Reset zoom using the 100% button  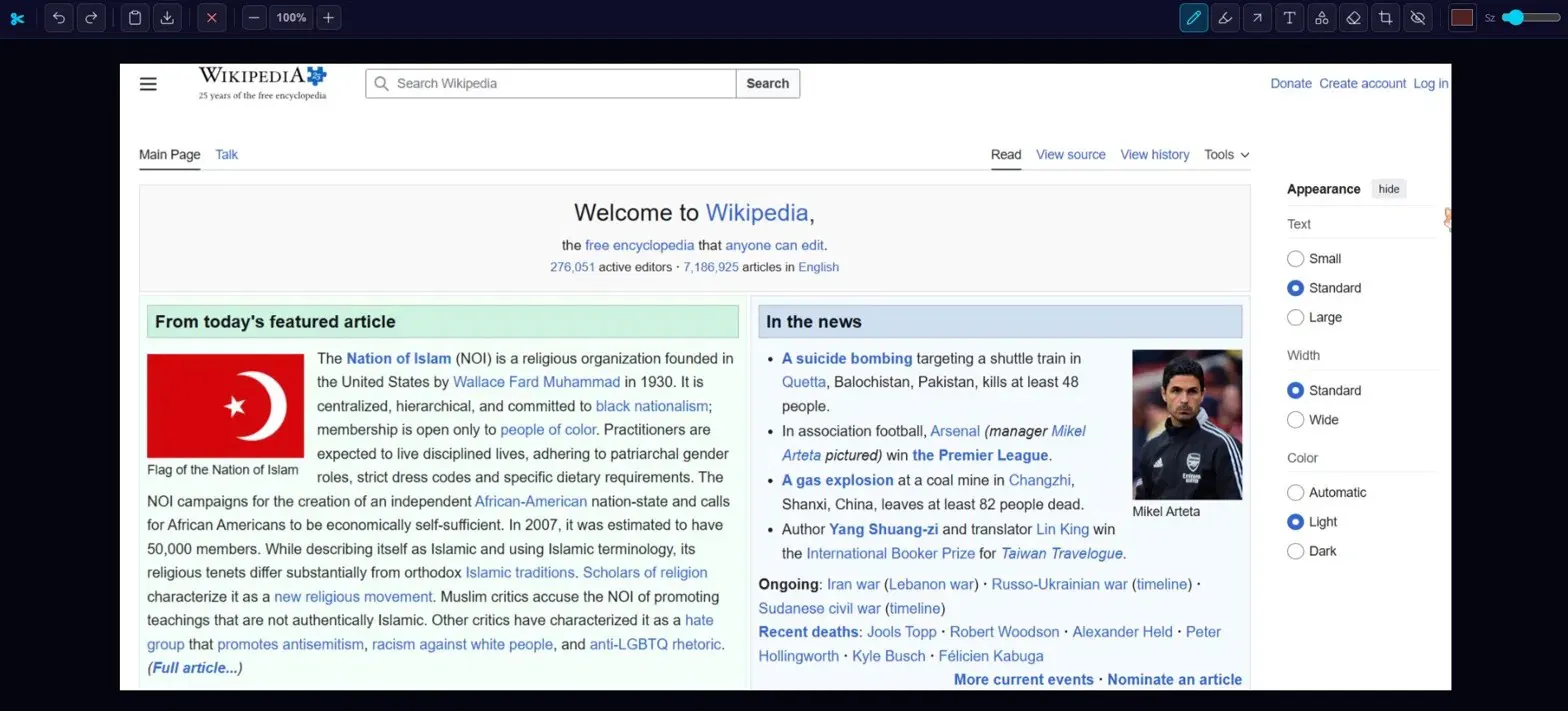[291, 18]
